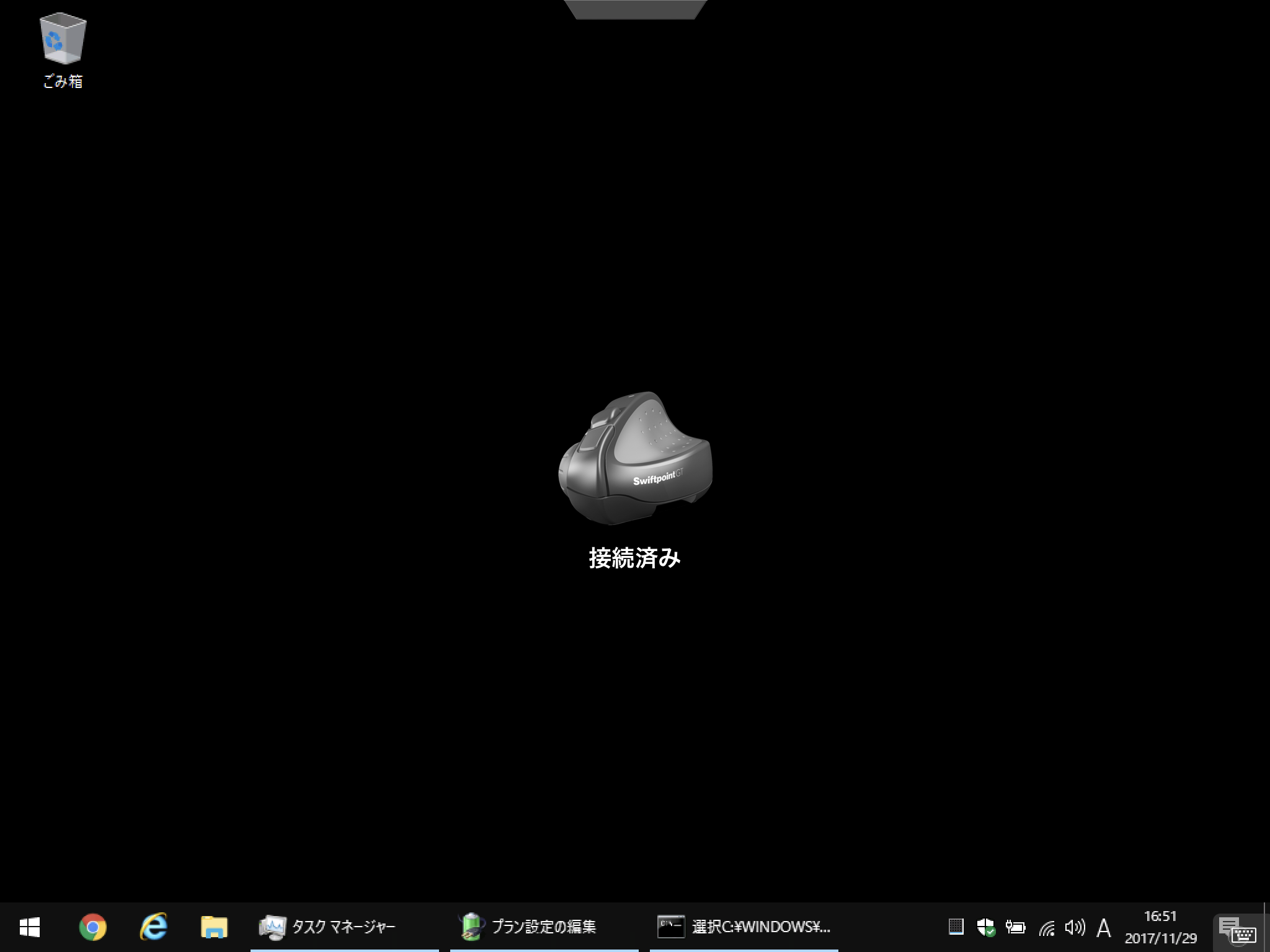Open the Wi-Fi network tray icon

[1047, 927]
